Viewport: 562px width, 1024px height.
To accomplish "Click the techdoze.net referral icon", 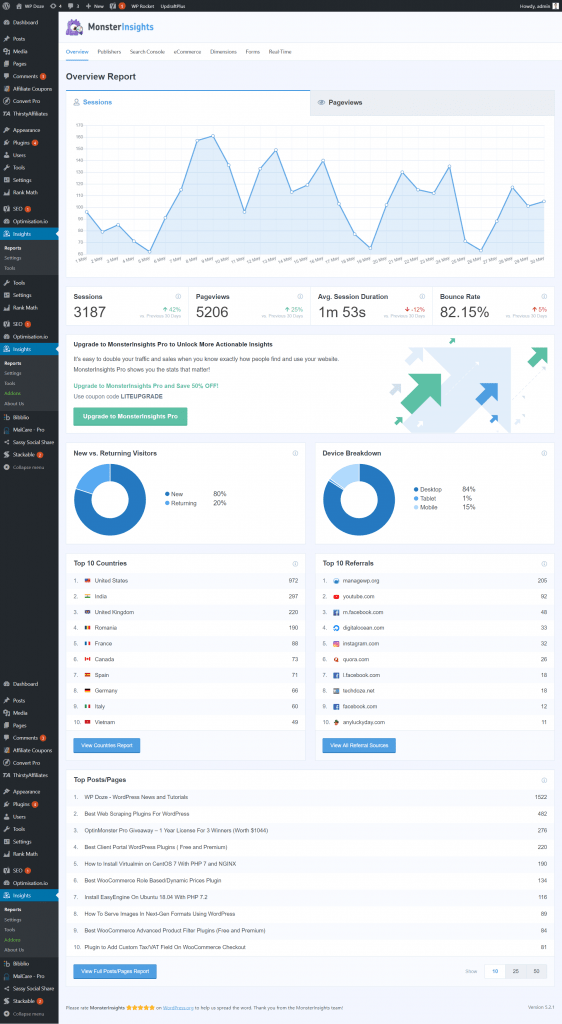I will pos(336,690).
